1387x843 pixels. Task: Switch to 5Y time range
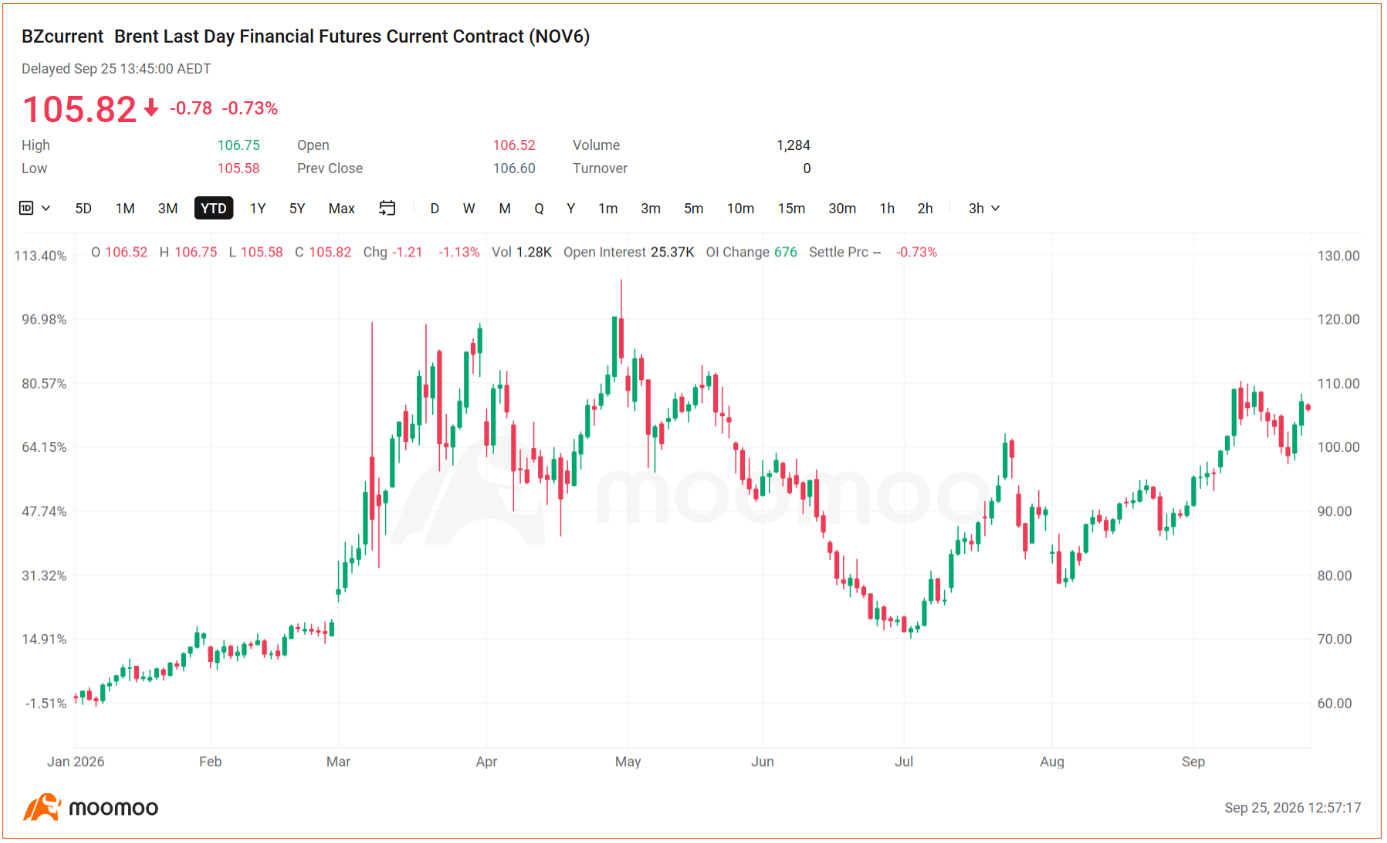(297, 208)
